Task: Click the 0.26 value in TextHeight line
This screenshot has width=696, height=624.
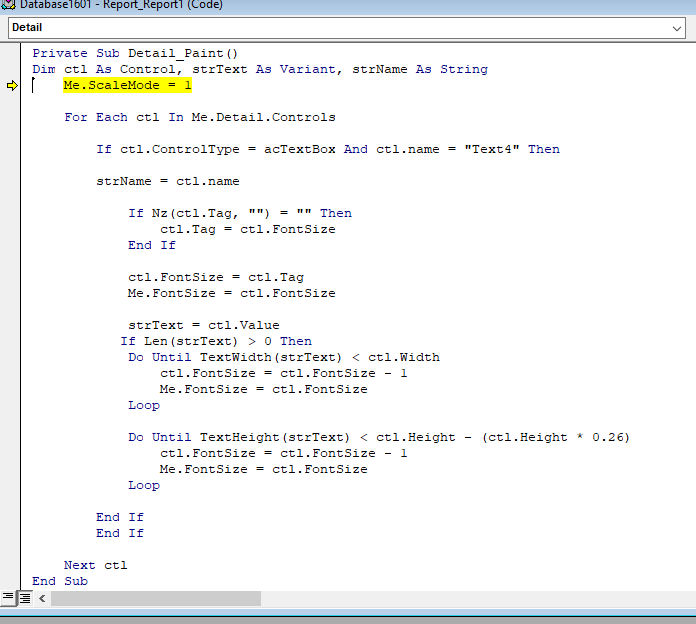Action: [x=607, y=437]
